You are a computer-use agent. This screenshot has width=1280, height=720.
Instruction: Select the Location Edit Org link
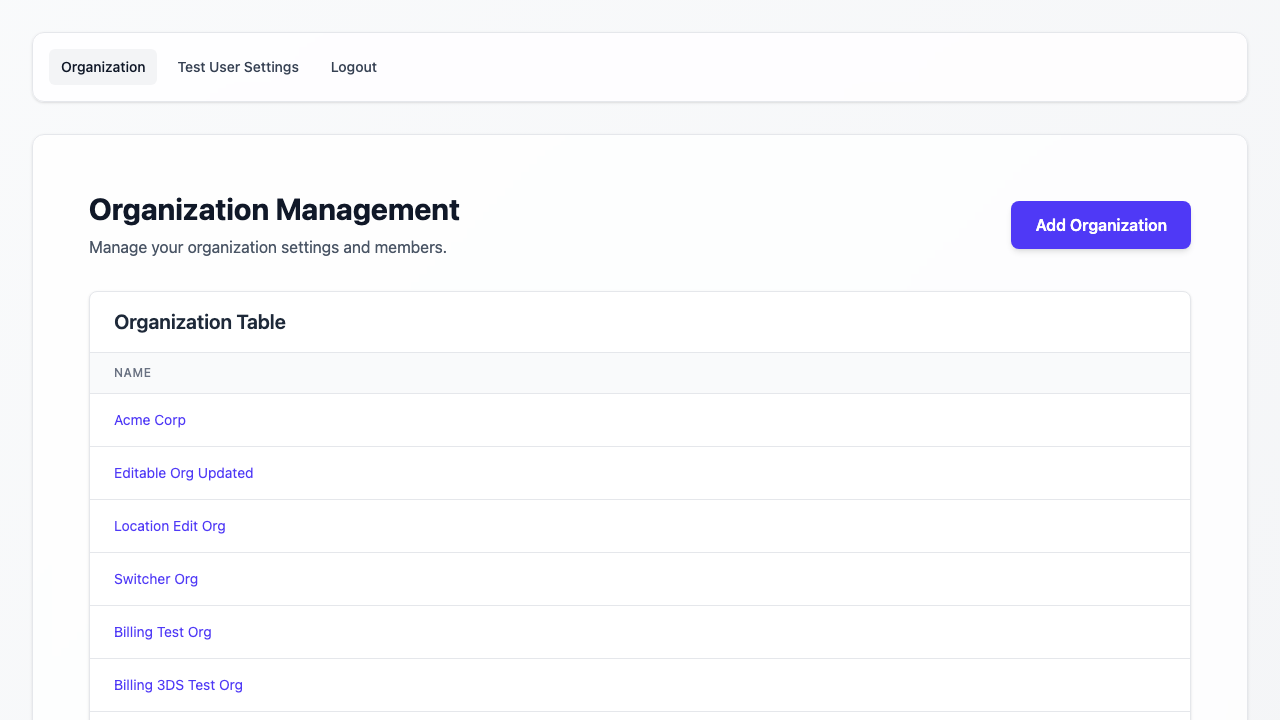pyautogui.click(x=170, y=526)
